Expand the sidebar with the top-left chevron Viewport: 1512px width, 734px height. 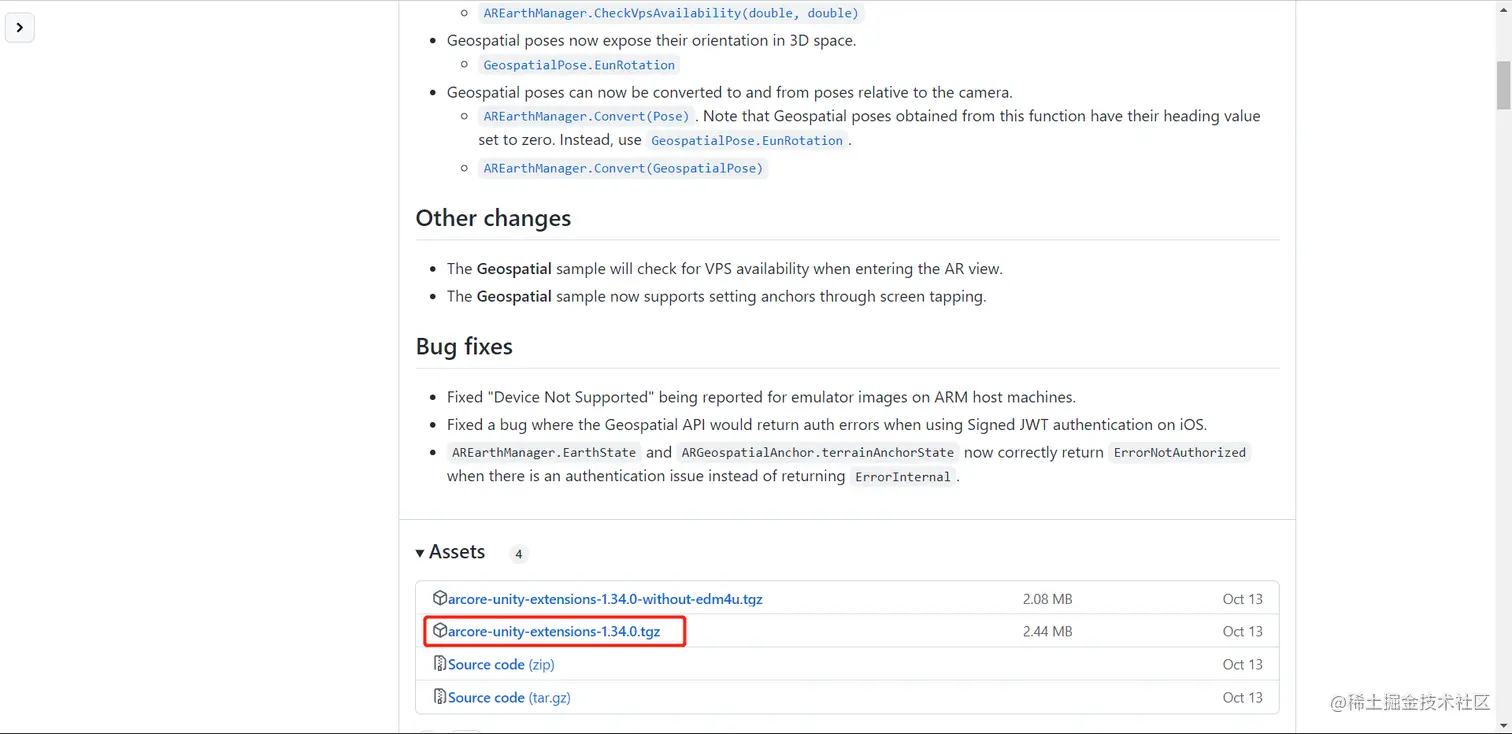coord(20,28)
